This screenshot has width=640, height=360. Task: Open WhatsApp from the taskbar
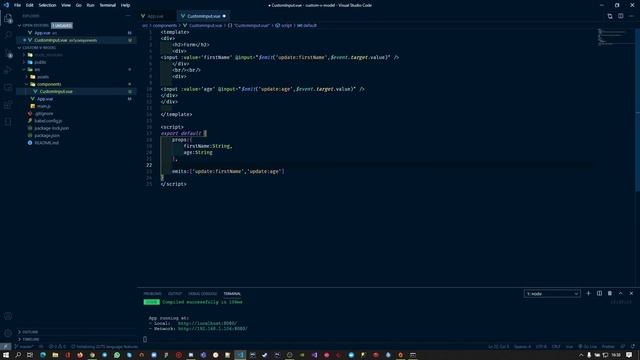pyautogui.click(x=117, y=355)
